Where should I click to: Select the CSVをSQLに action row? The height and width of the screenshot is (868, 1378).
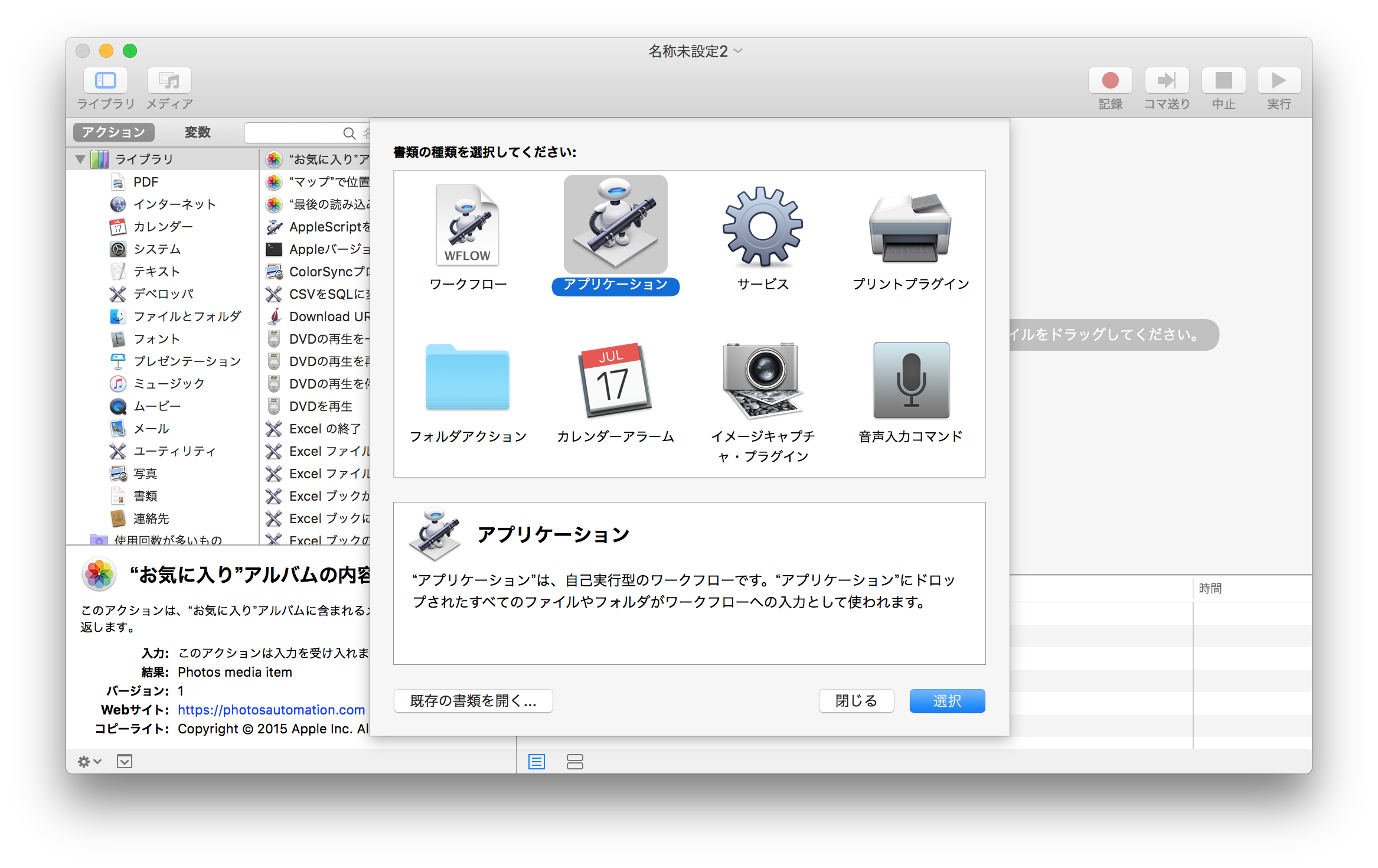tap(316, 294)
